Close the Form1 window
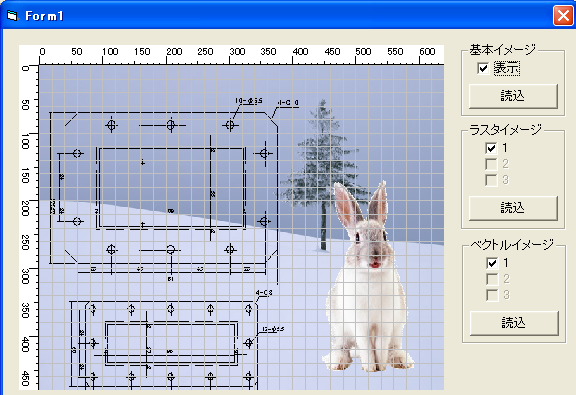This screenshot has width=576, height=395. (563, 16)
